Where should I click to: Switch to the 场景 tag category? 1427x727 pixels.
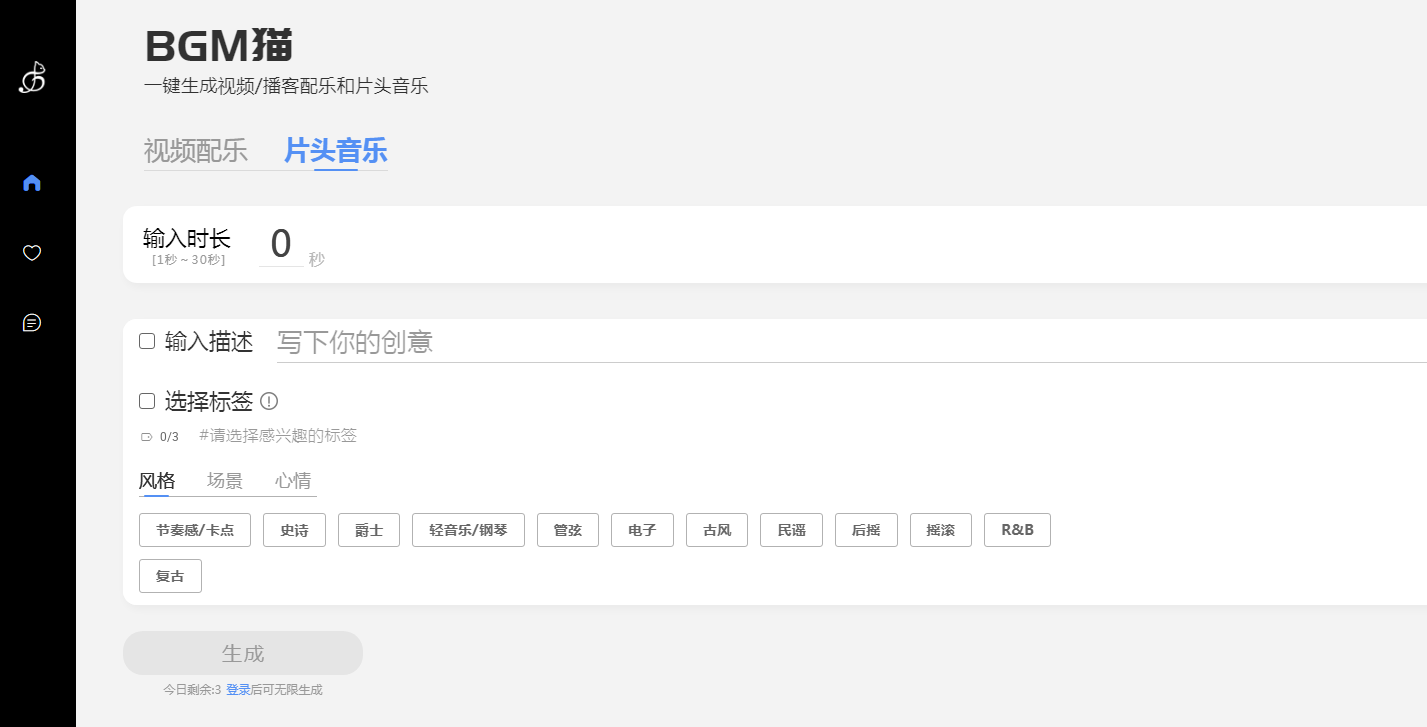[x=225, y=480]
